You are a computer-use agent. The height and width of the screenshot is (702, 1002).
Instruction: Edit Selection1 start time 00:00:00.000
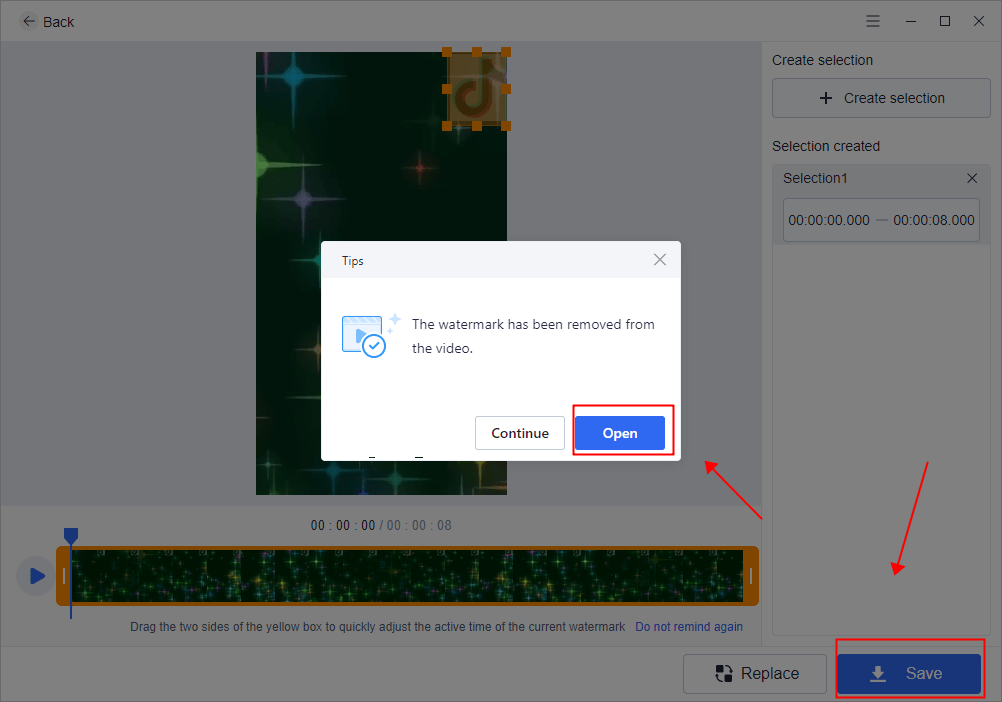click(x=829, y=220)
